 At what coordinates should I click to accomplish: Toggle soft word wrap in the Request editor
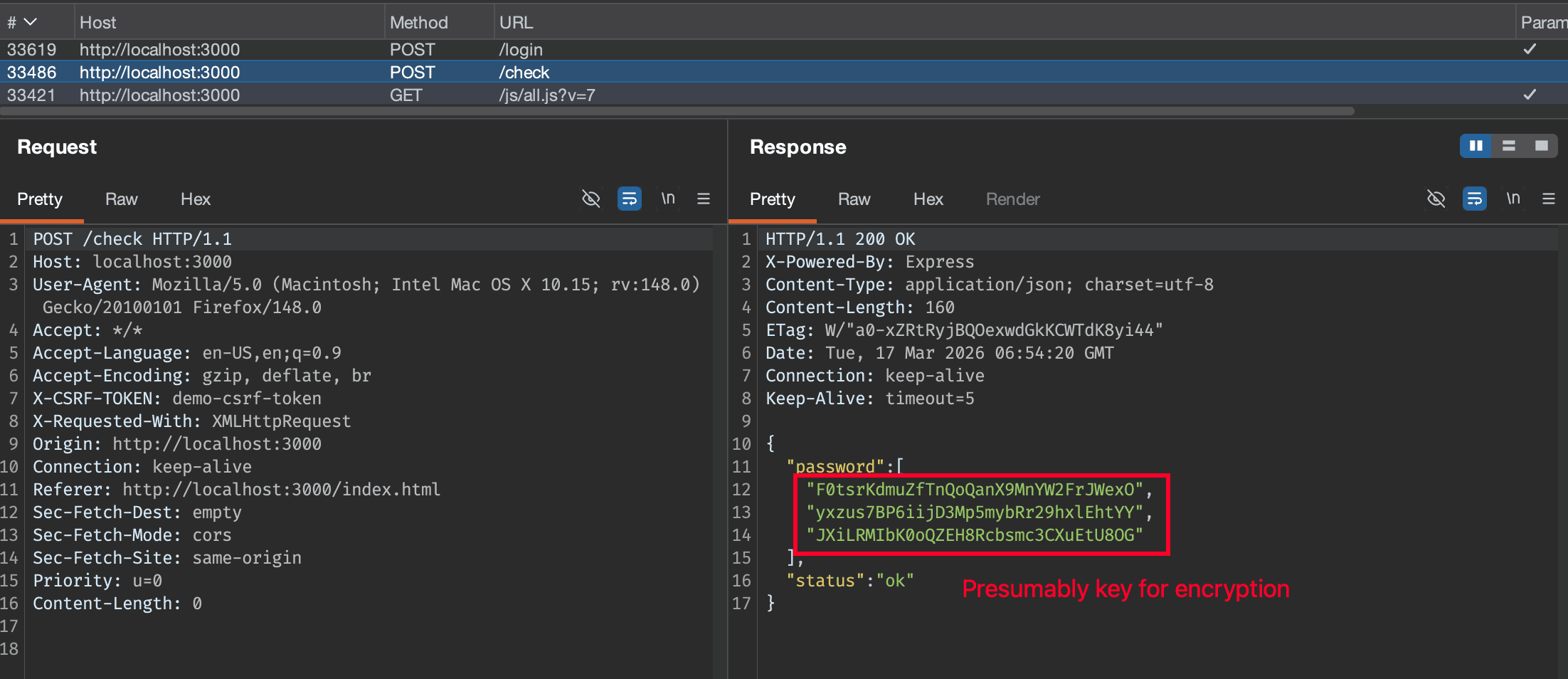click(x=629, y=199)
